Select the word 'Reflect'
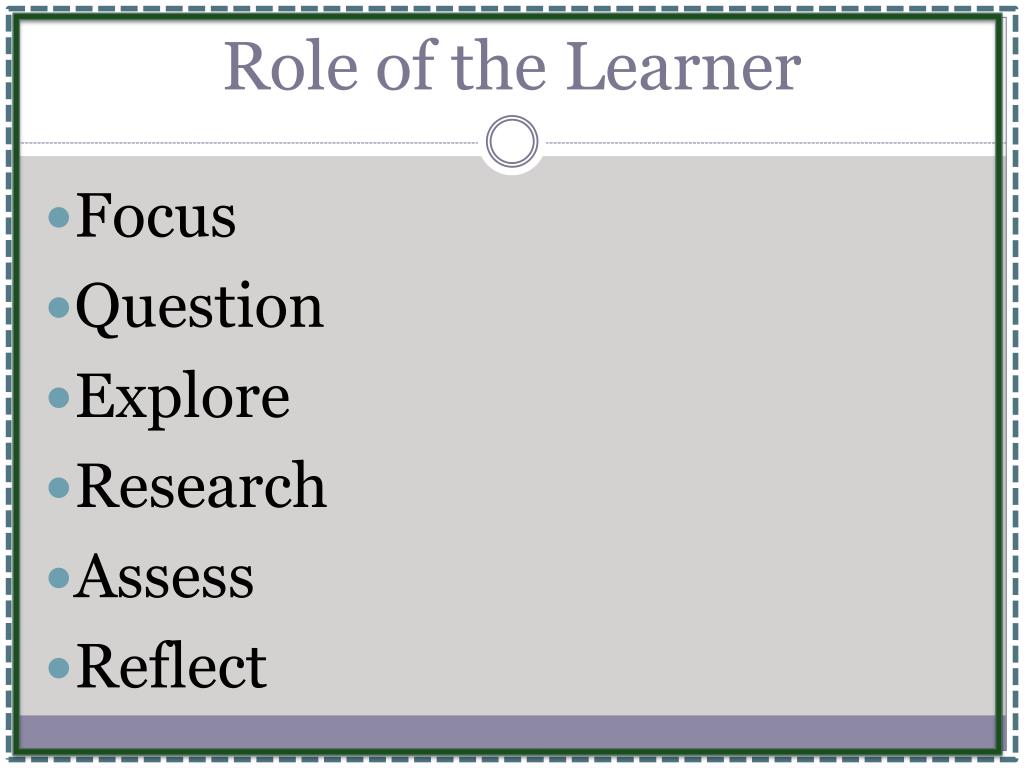Screen dimensions: 1024x768 coord(172,665)
